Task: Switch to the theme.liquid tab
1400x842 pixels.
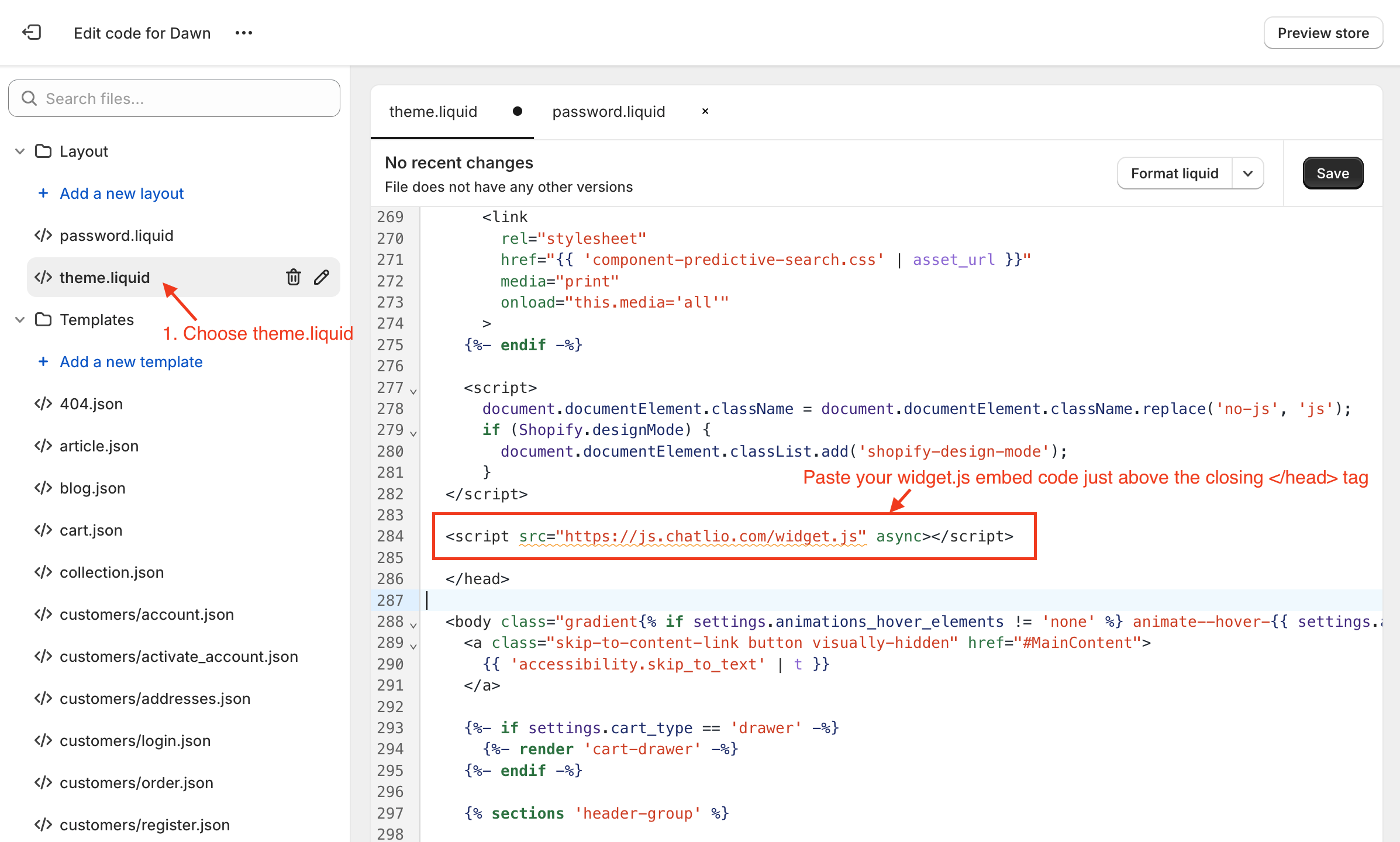Action: (433, 112)
